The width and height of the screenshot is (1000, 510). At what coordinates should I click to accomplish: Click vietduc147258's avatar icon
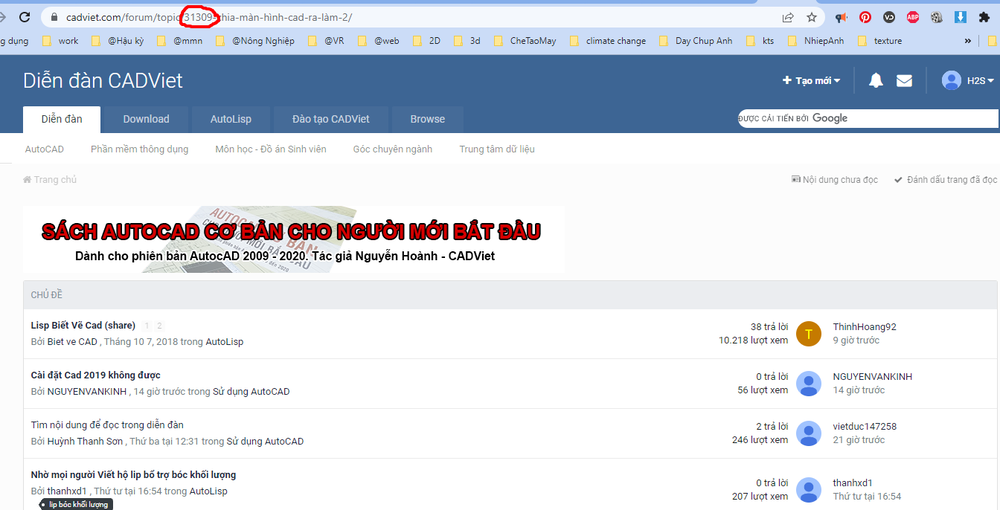coord(809,434)
